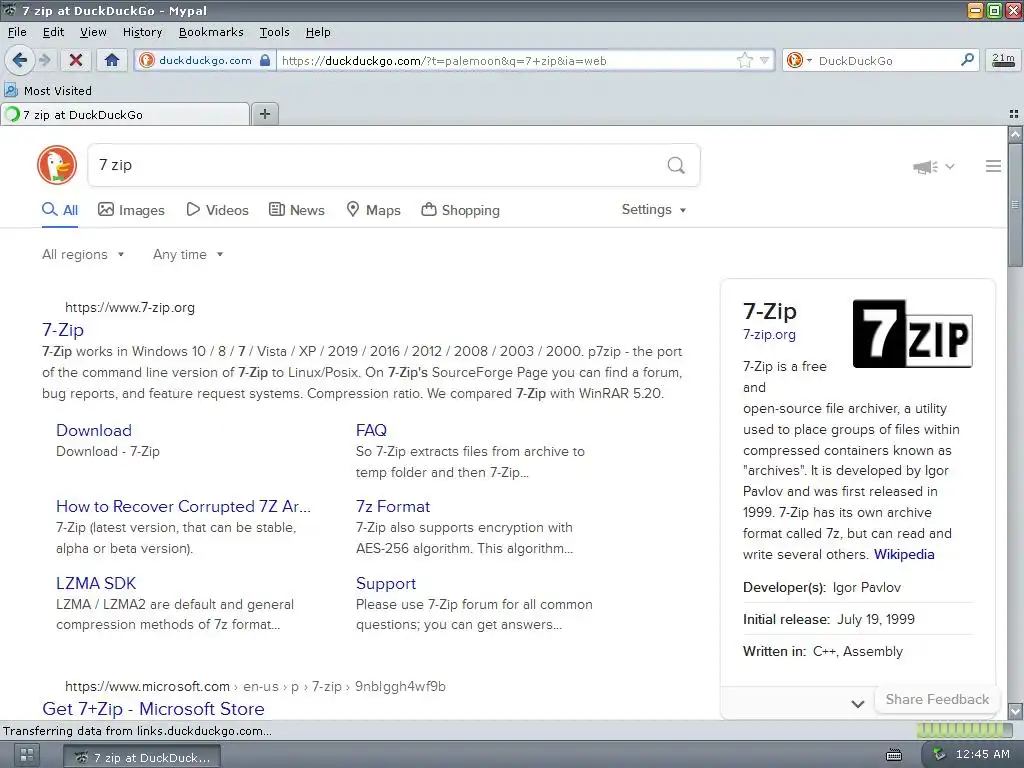Click the browser Back arrow button
This screenshot has height=768, width=1024.
pos(19,60)
